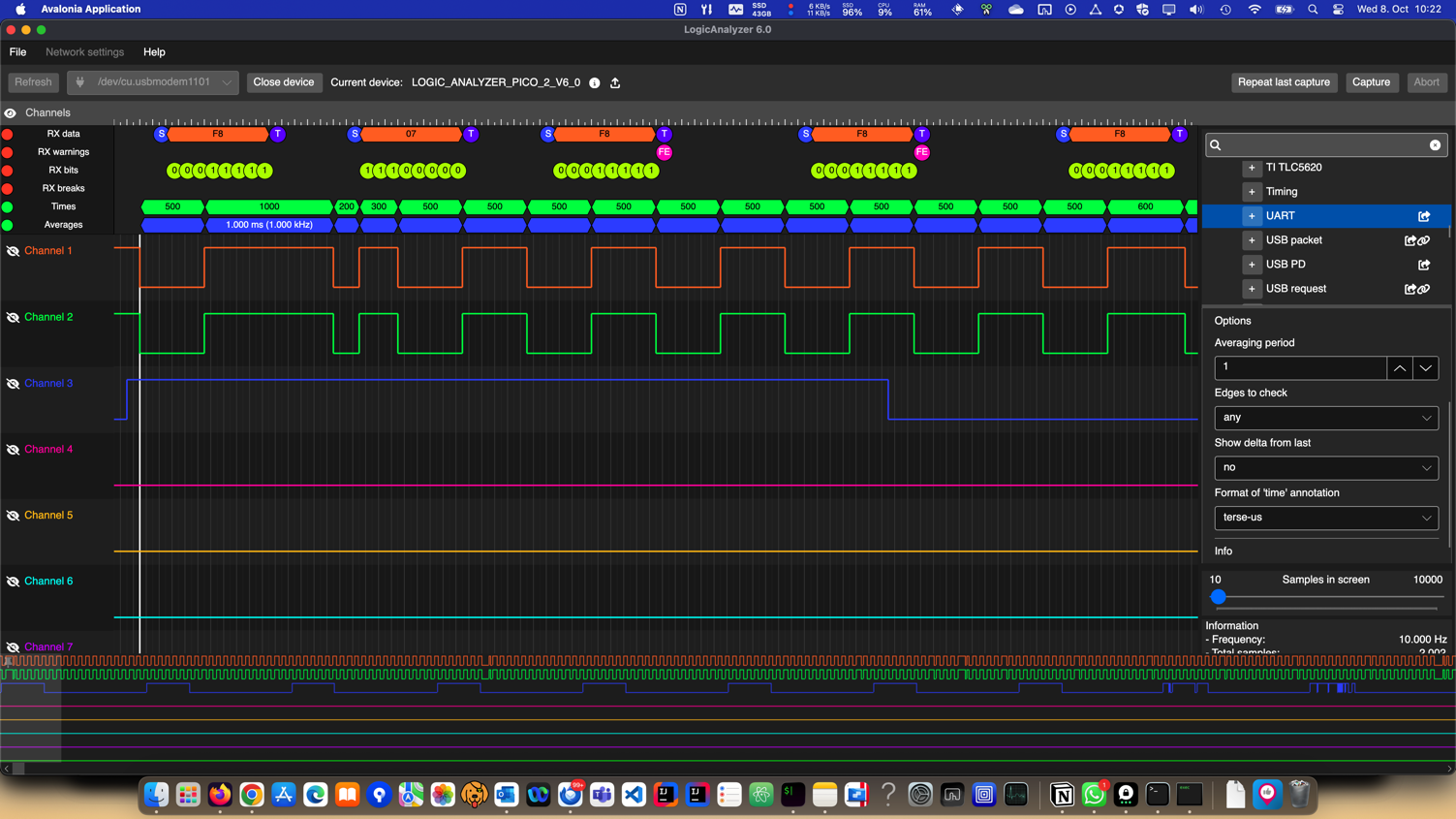
Task: Click the Repeat last capture button
Action: 1284,82
